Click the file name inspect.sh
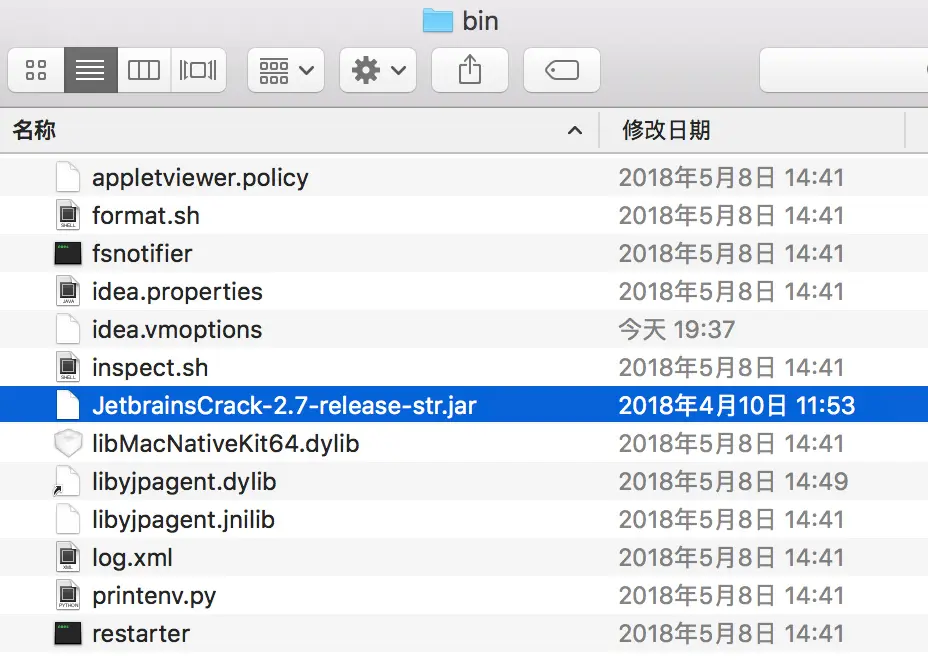The width and height of the screenshot is (928, 668). [x=150, y=367]
